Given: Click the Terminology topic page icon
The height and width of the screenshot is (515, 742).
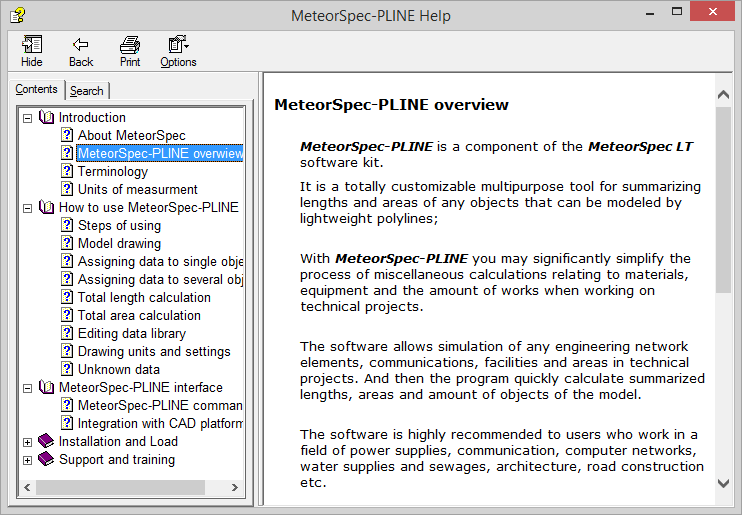Looking at the screenshot, I should point(67,171).
